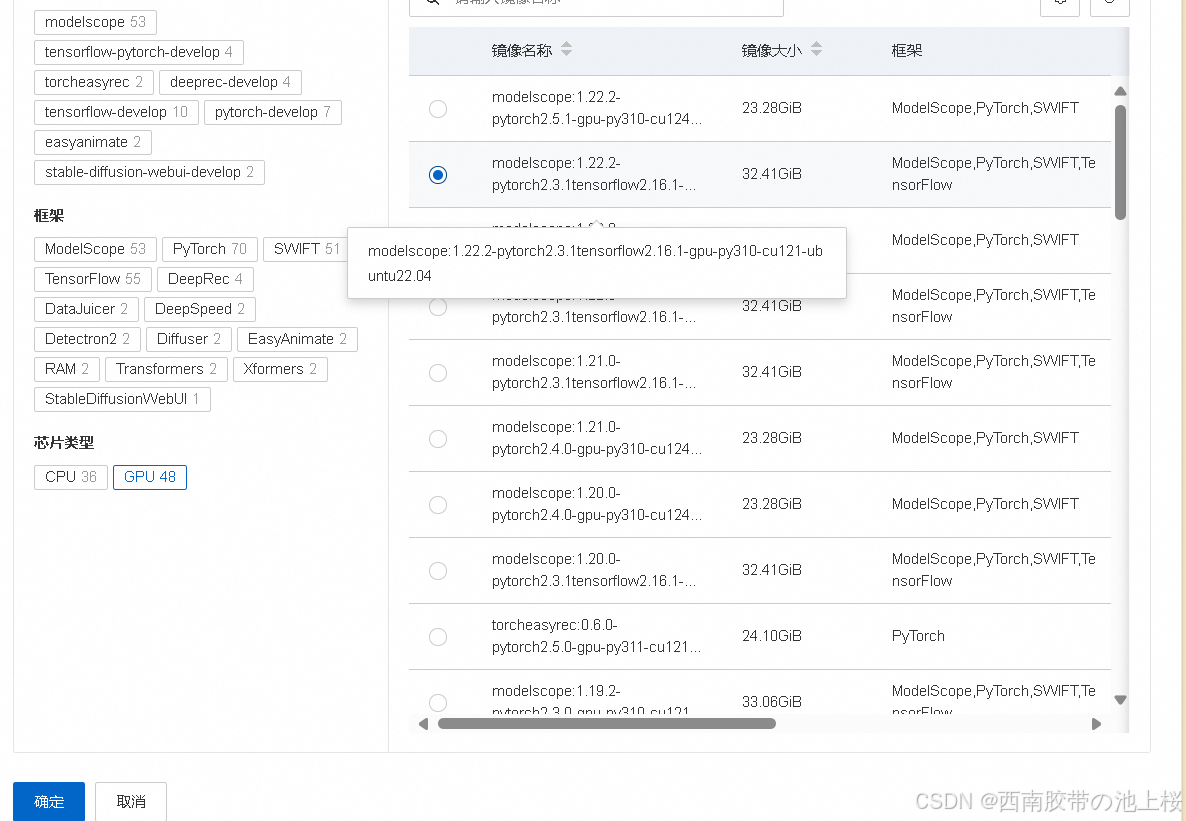The width and height of the screenshot is (1186, 821).
Task: Click the 24.10GiB size cell
Action: pyautogui.click(x=772, y=636)
